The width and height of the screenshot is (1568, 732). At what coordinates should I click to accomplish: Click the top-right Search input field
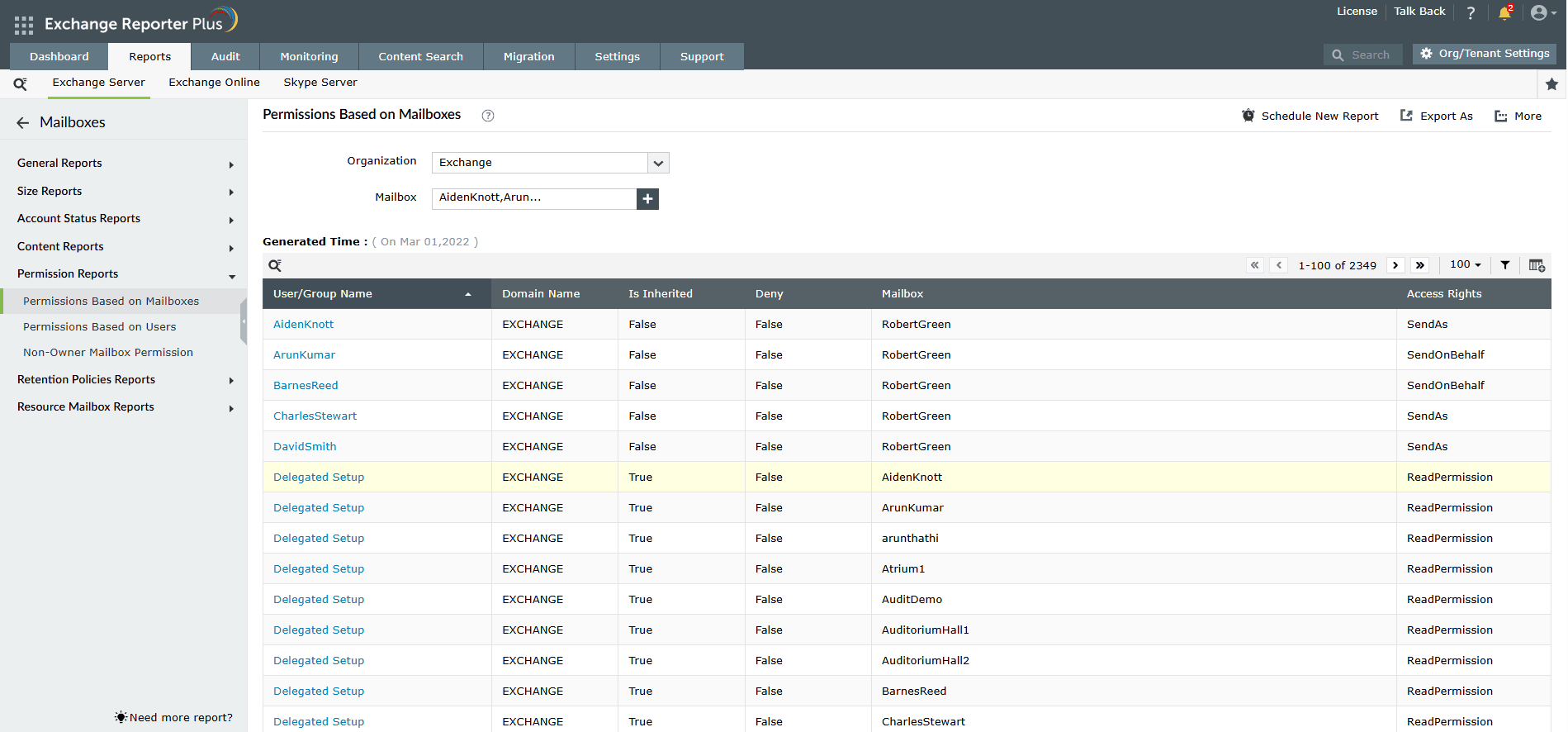pyautogui.click(x=1370, y=55)
